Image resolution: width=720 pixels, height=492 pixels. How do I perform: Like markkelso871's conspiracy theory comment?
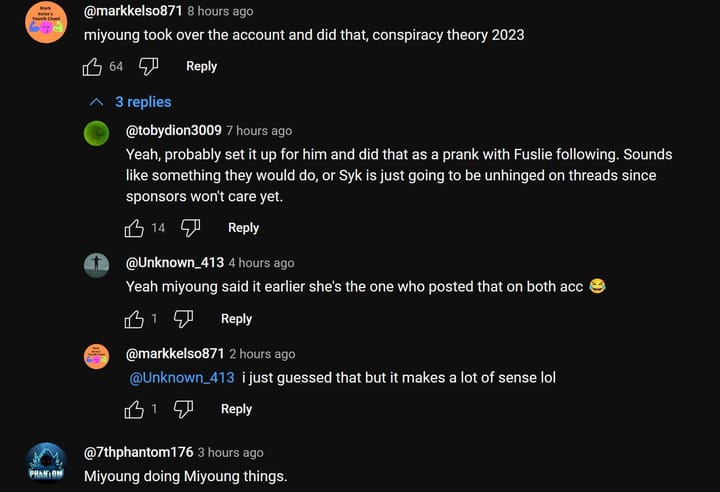click(92, 66)
